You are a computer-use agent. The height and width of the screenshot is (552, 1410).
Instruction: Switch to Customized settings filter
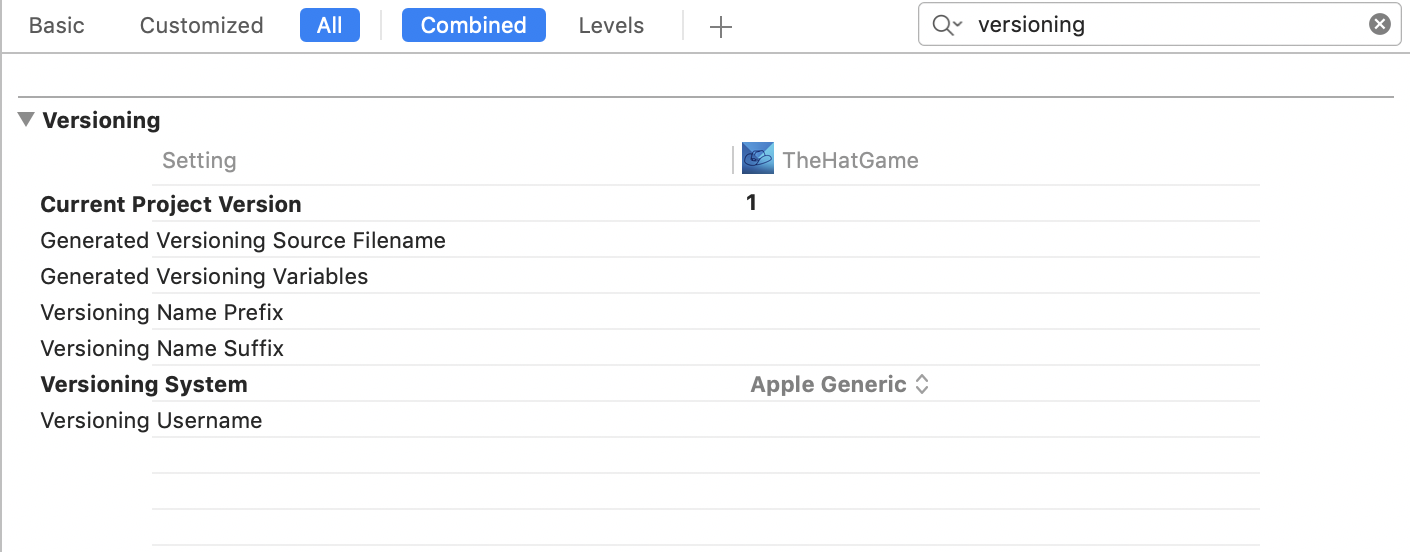click(201, 26)
